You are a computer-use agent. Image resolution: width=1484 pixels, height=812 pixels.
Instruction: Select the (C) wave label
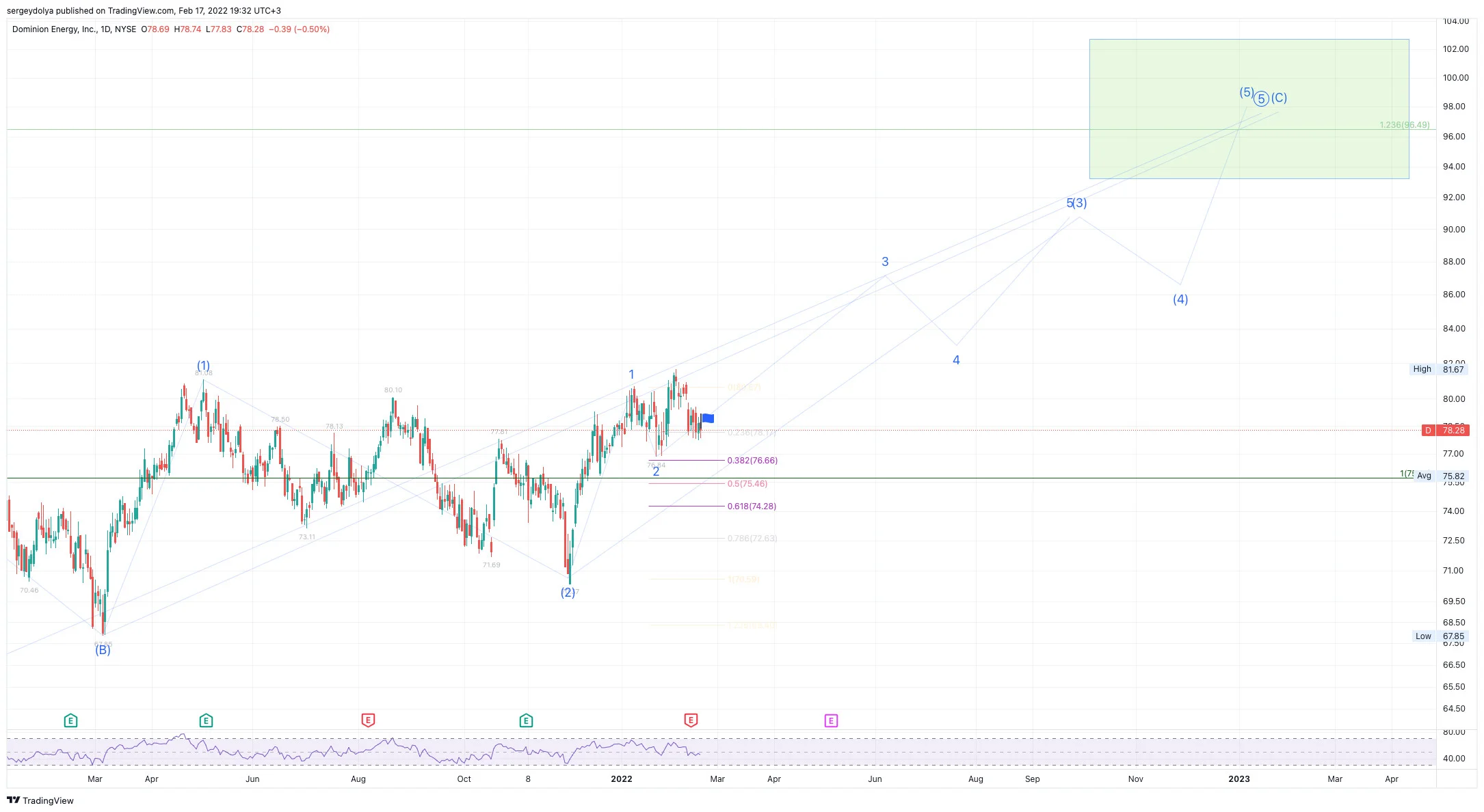[1279, 98]
